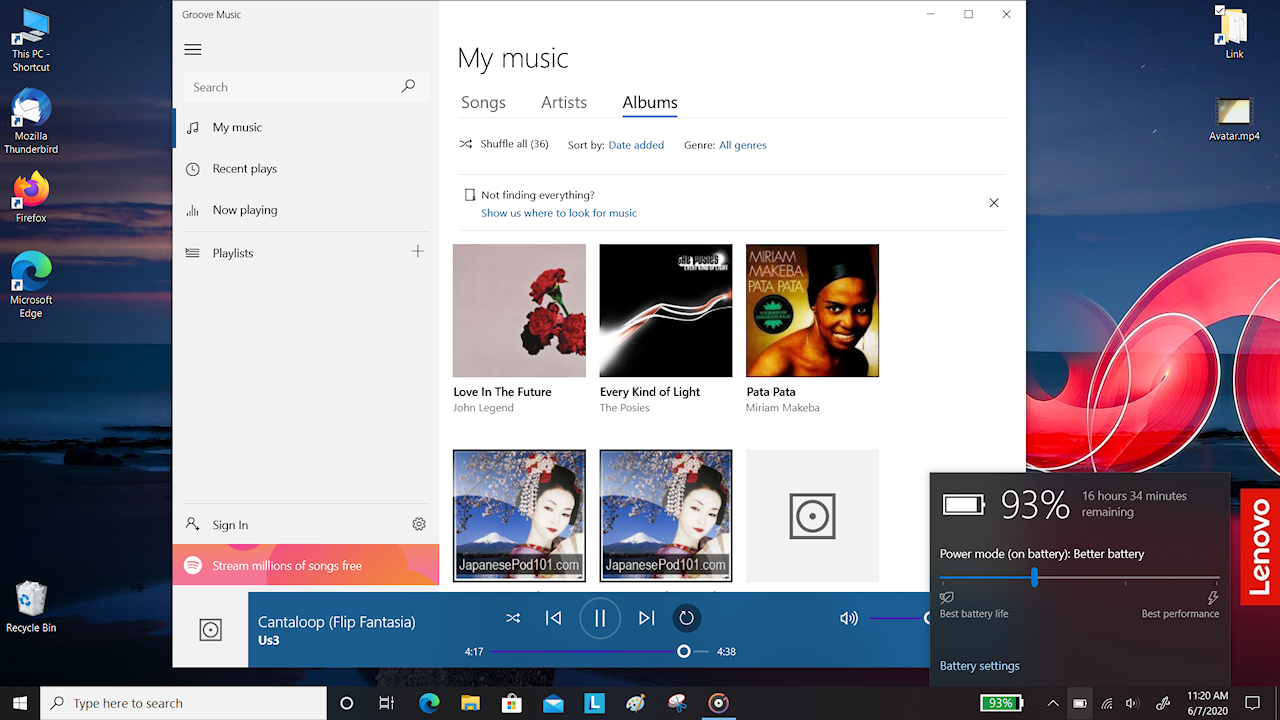The height and width of the screenshot is (720, 1280).
Task: Open Groove Music settings gear
Action: 419,524
